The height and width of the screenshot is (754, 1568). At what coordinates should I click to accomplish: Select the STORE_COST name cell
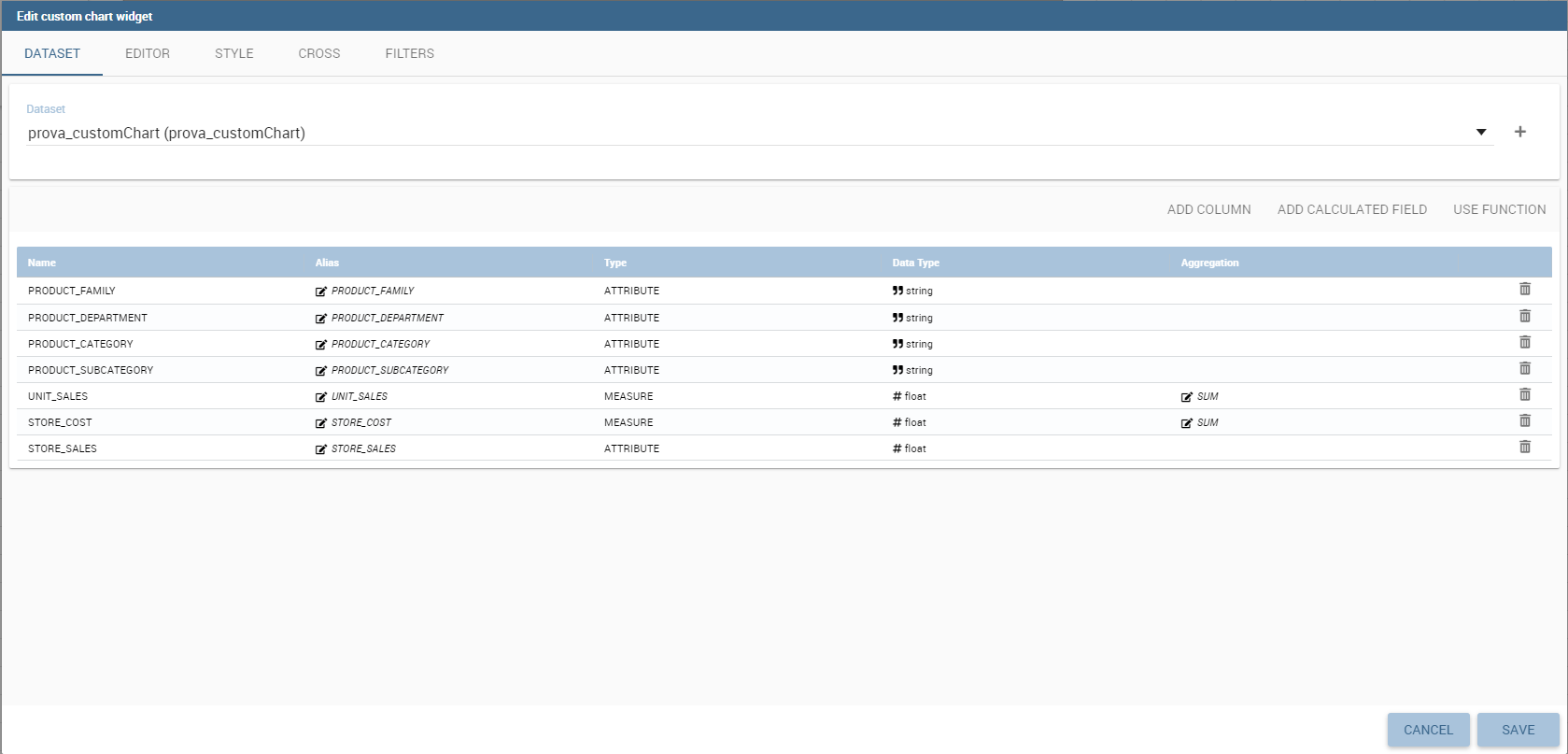click(60, 422)
